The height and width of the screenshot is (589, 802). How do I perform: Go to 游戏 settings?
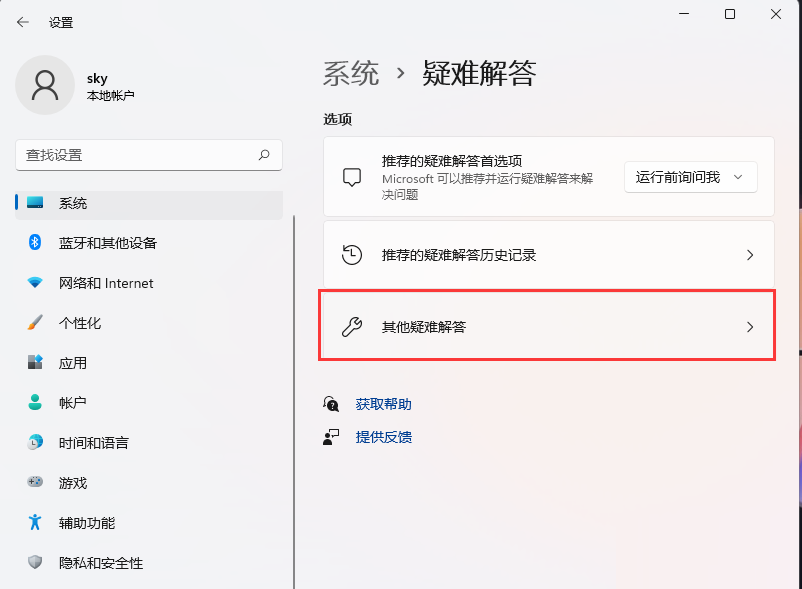(149, 482)
